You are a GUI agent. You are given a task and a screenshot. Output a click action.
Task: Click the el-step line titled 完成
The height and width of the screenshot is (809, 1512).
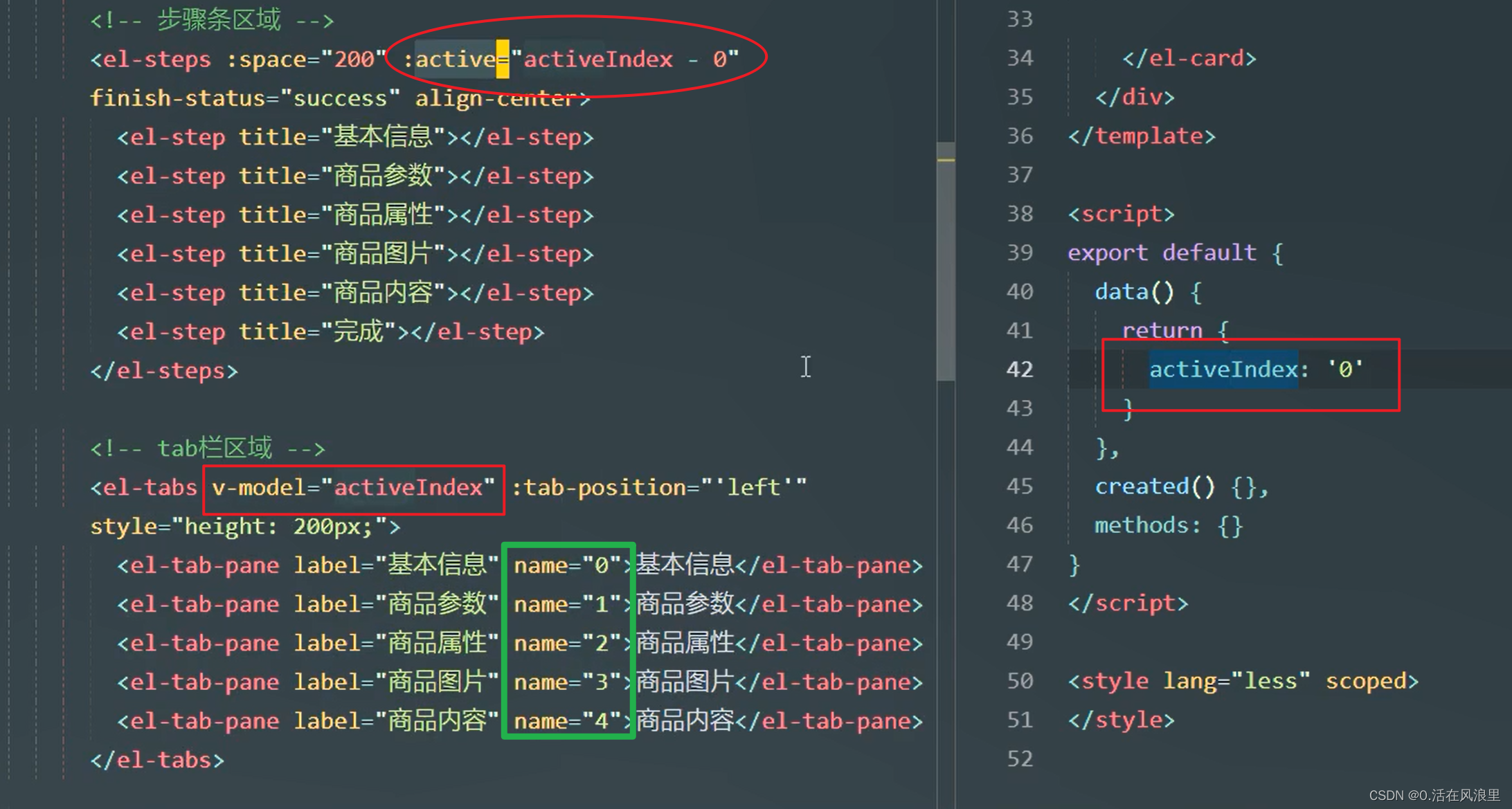(331, 331)
